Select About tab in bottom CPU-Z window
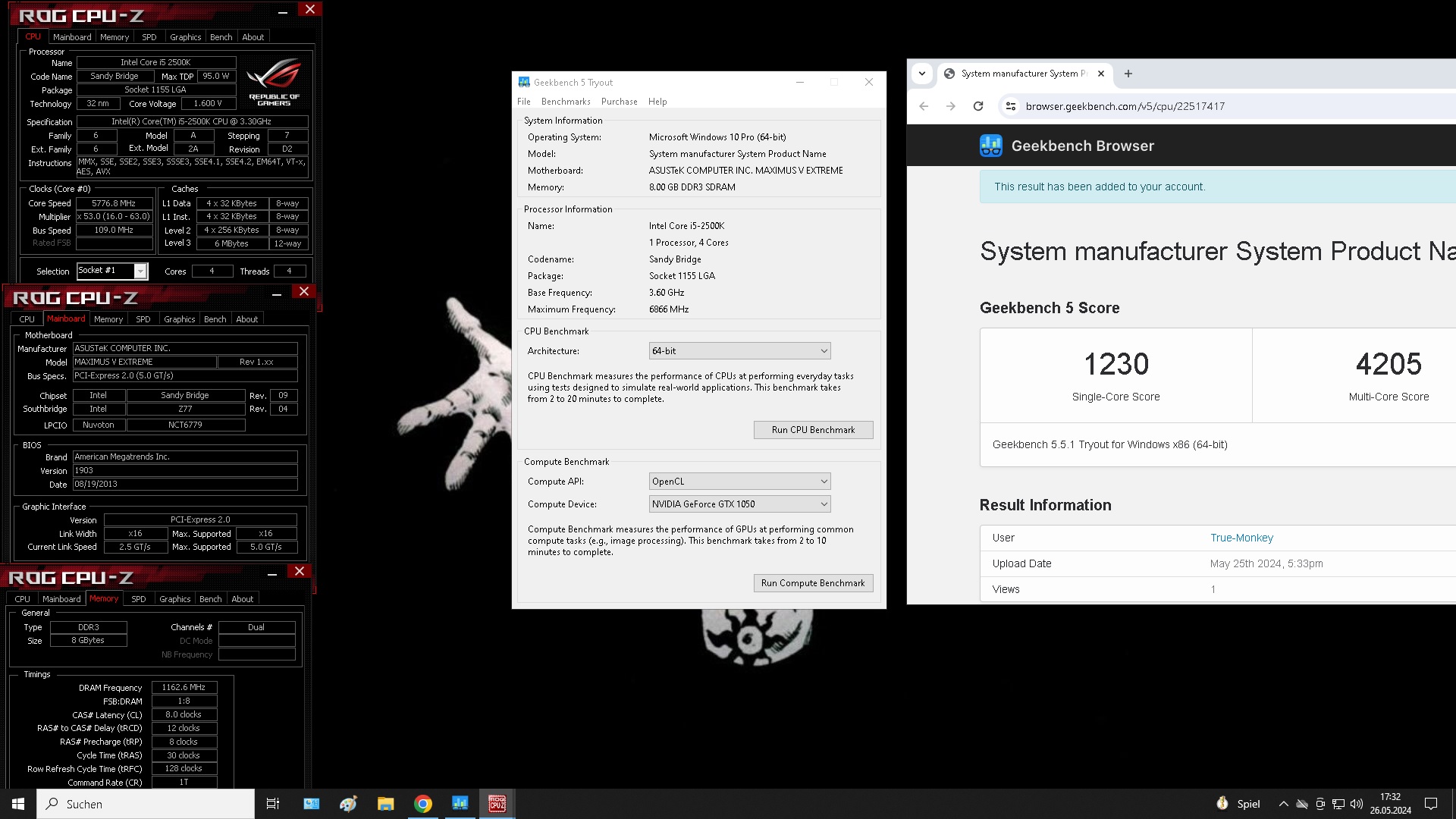1456x819 pixels. pyautogui.click(x=243, y=599)
